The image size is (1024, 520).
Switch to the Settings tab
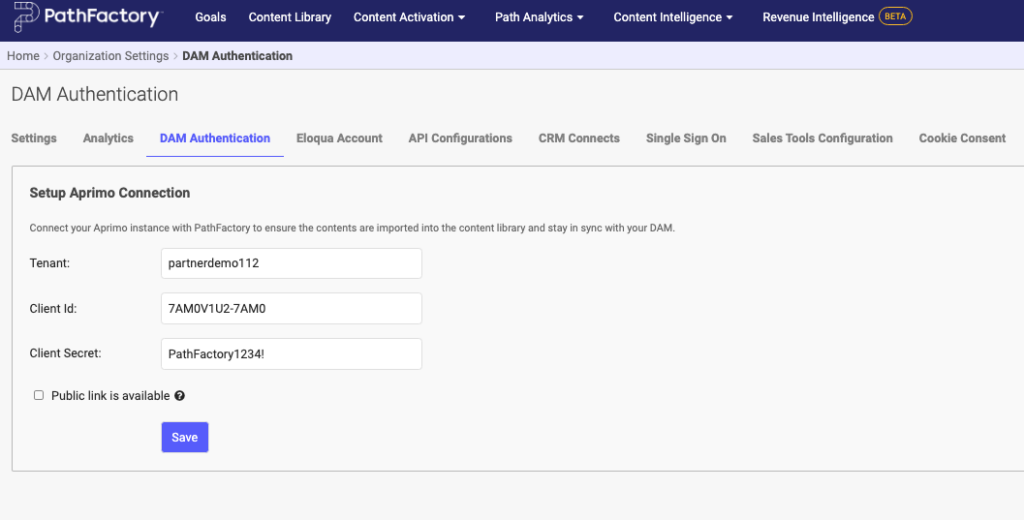(34, 138)
